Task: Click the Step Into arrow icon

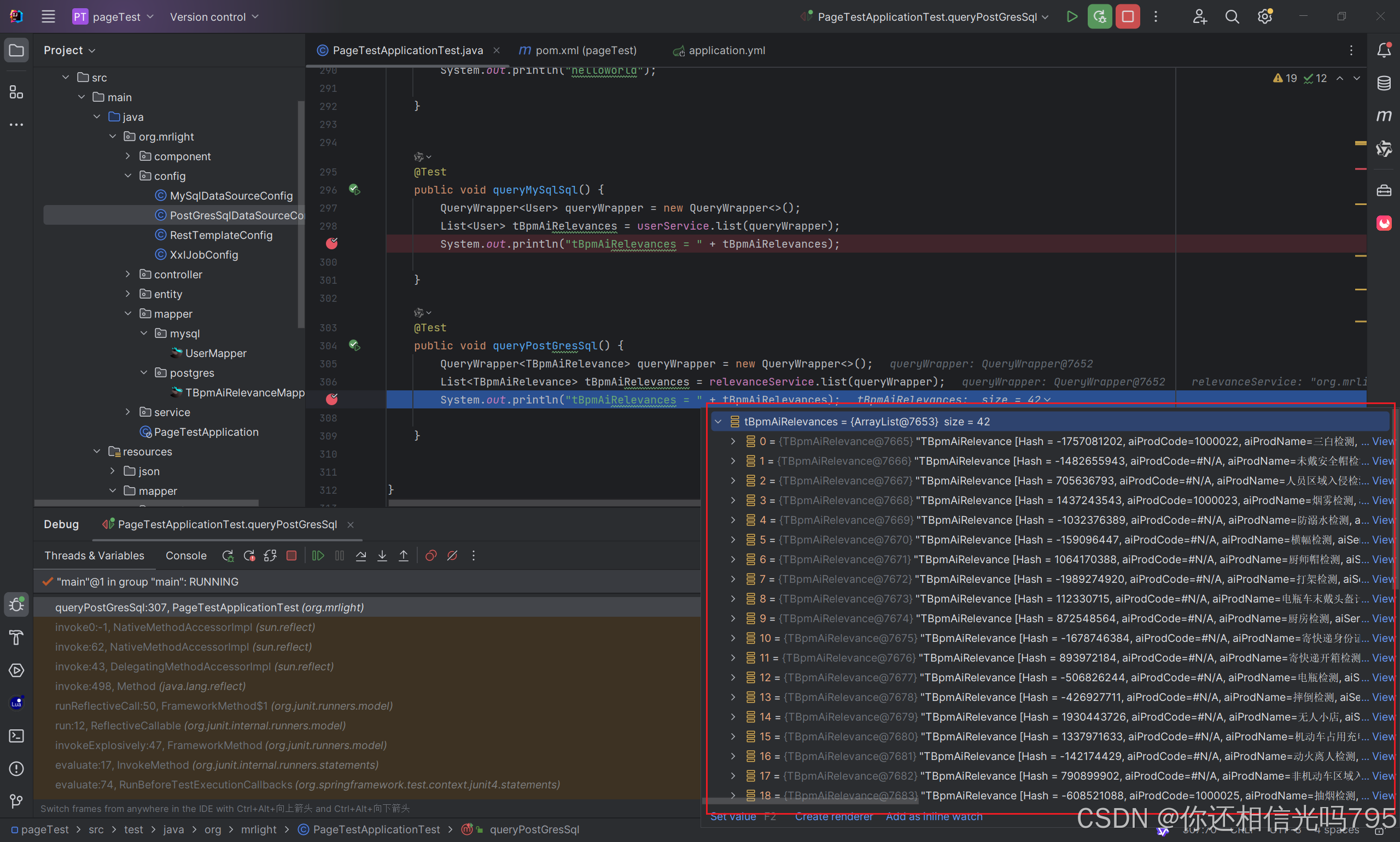Action: click(x=382, y=556)
